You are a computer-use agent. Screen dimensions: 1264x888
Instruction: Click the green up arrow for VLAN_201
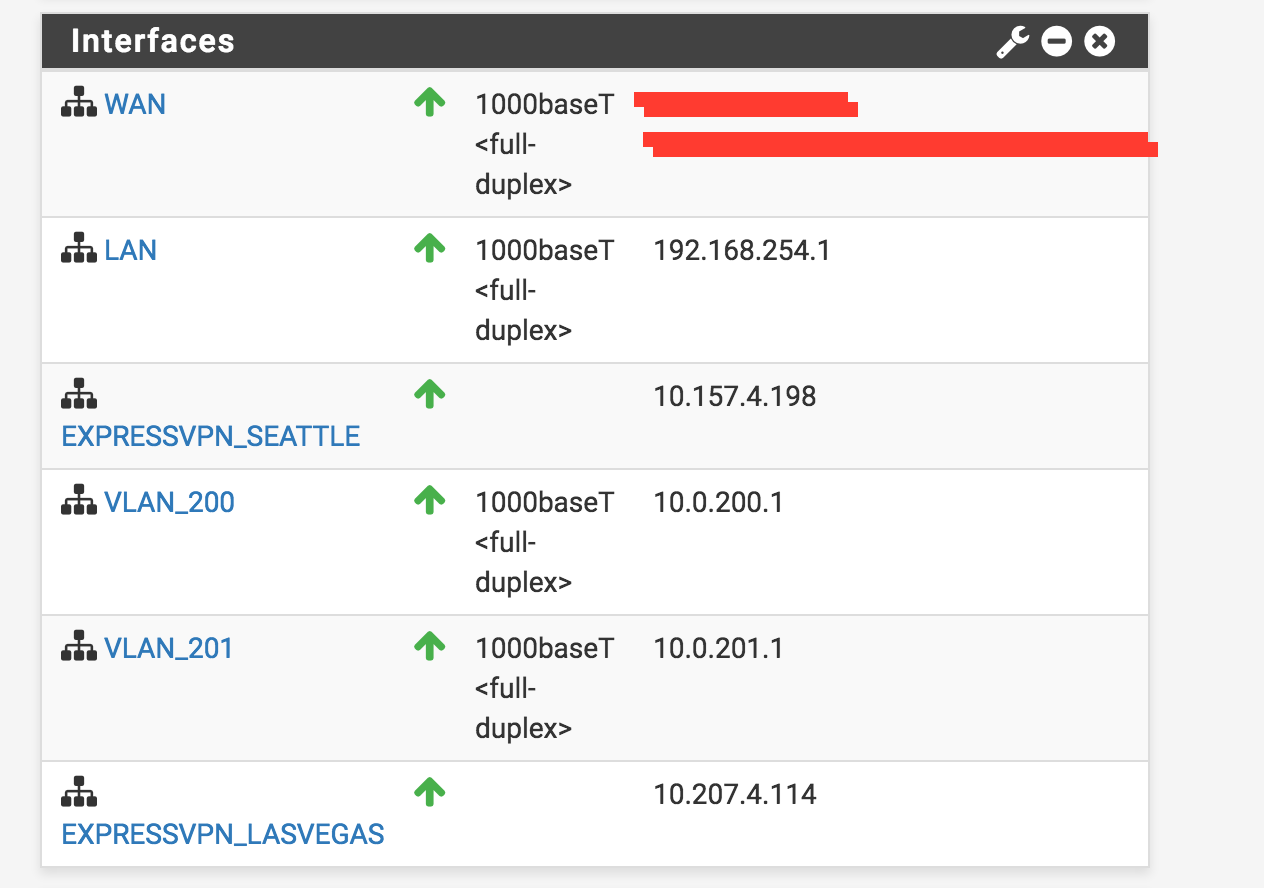(x=429, y=646)
